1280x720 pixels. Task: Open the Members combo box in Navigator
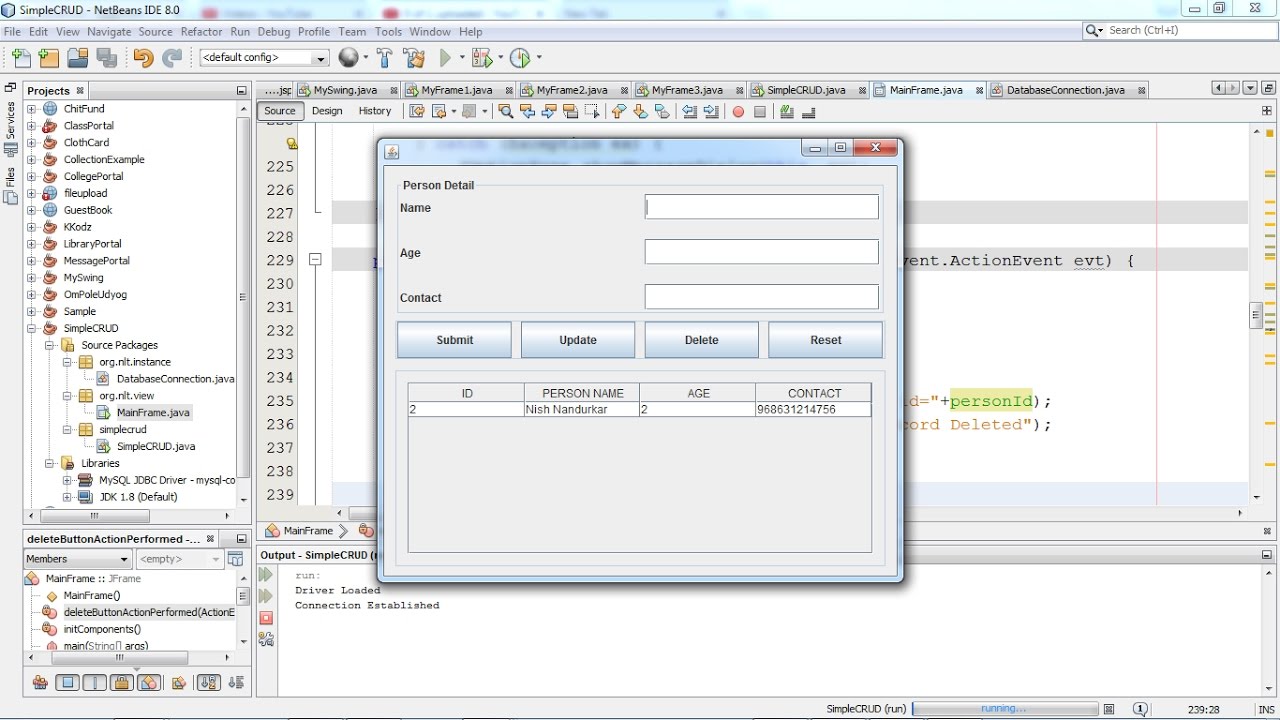tap(78, 559)
